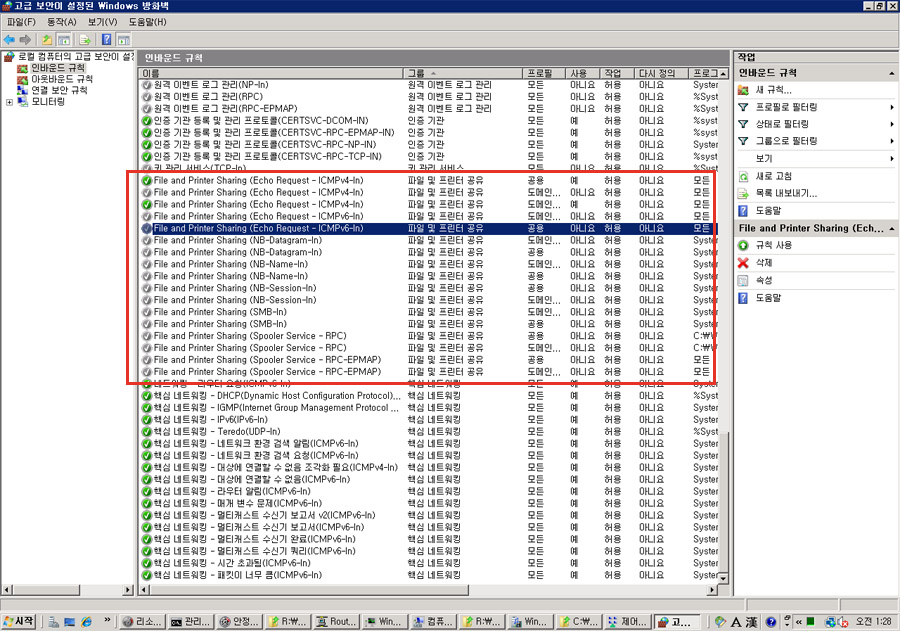
Task: Open the Internet Explorer quick launch icon
Action: click(x=86, y=622)
